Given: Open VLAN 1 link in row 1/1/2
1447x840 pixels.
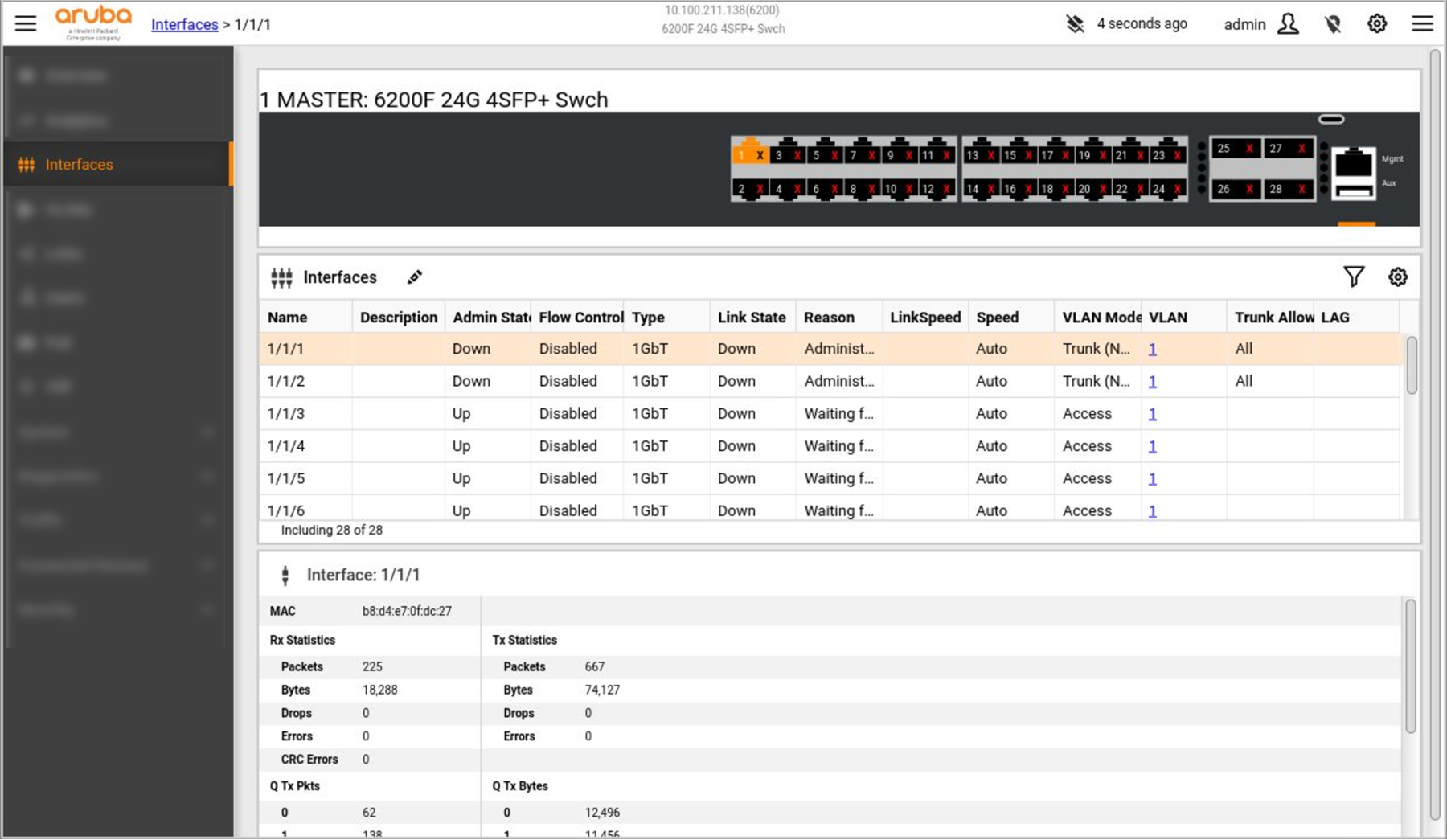Looking at the screenshot, I should pos(1152,381).
